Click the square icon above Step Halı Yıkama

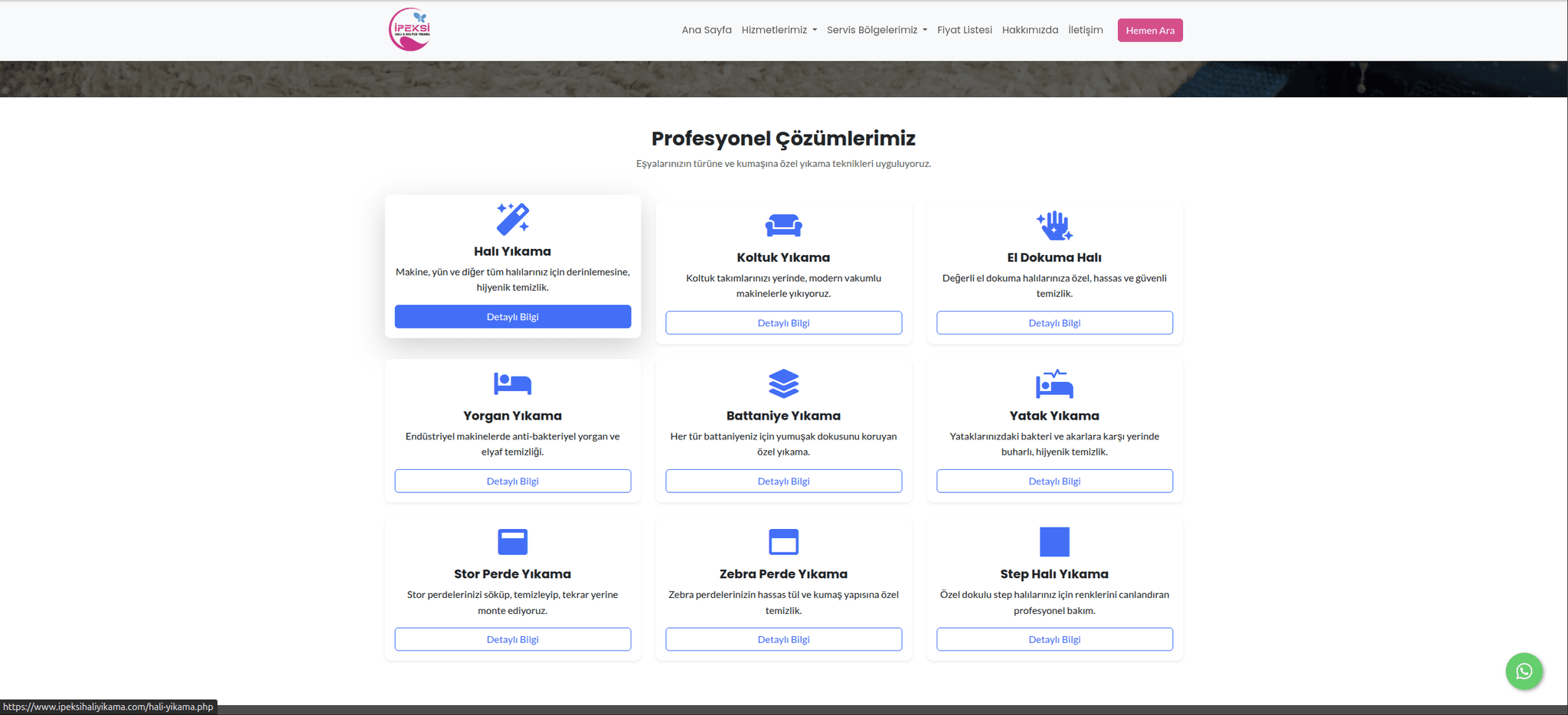tap(1054, 542)
